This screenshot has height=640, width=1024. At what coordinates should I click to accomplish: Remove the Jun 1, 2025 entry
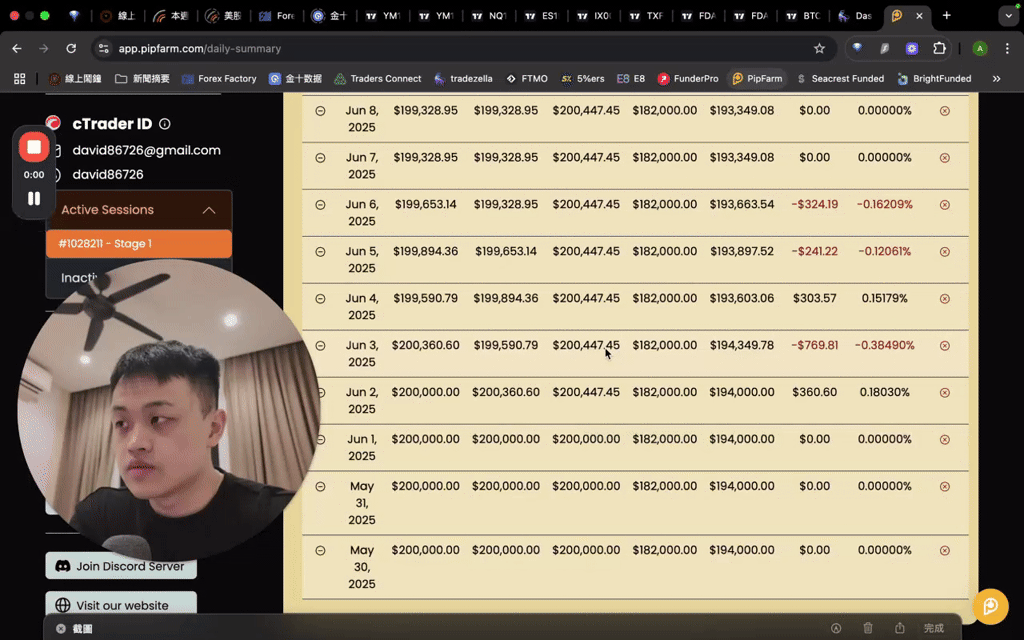[x=944, y=440]
